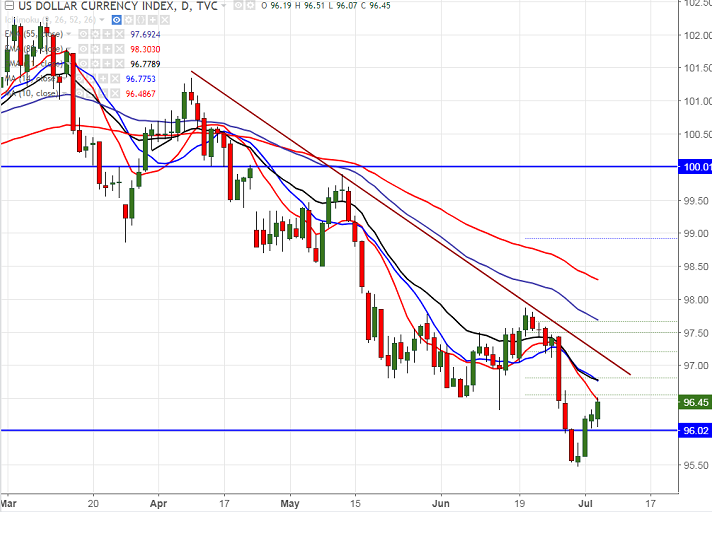This screenshot has height=543, width=725.
Task: Click the EMA value 97.6924
Action: pyautogui.click(x=145, y=34)
